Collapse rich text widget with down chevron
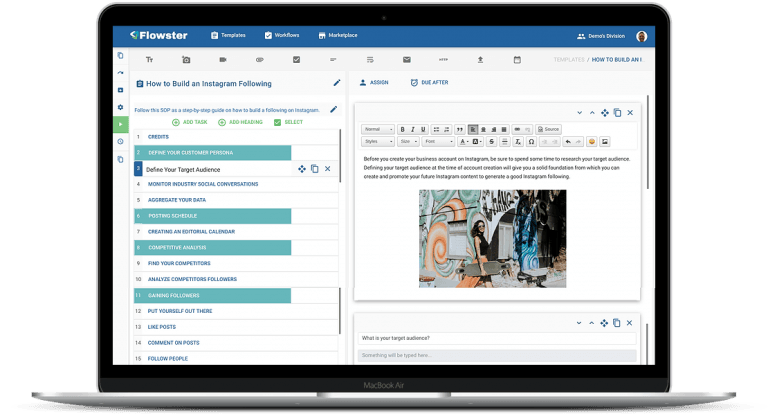Viewport: 768px width, 414px height. pos(579,113)
